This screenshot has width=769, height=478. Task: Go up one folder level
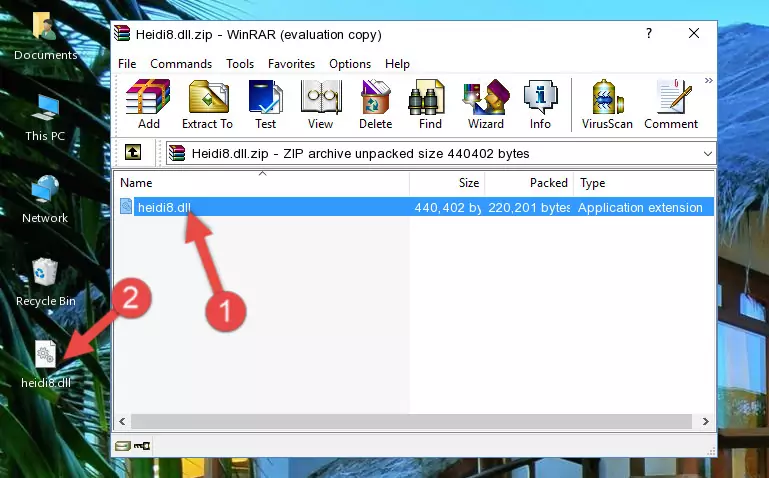click(x=133, y=152)
